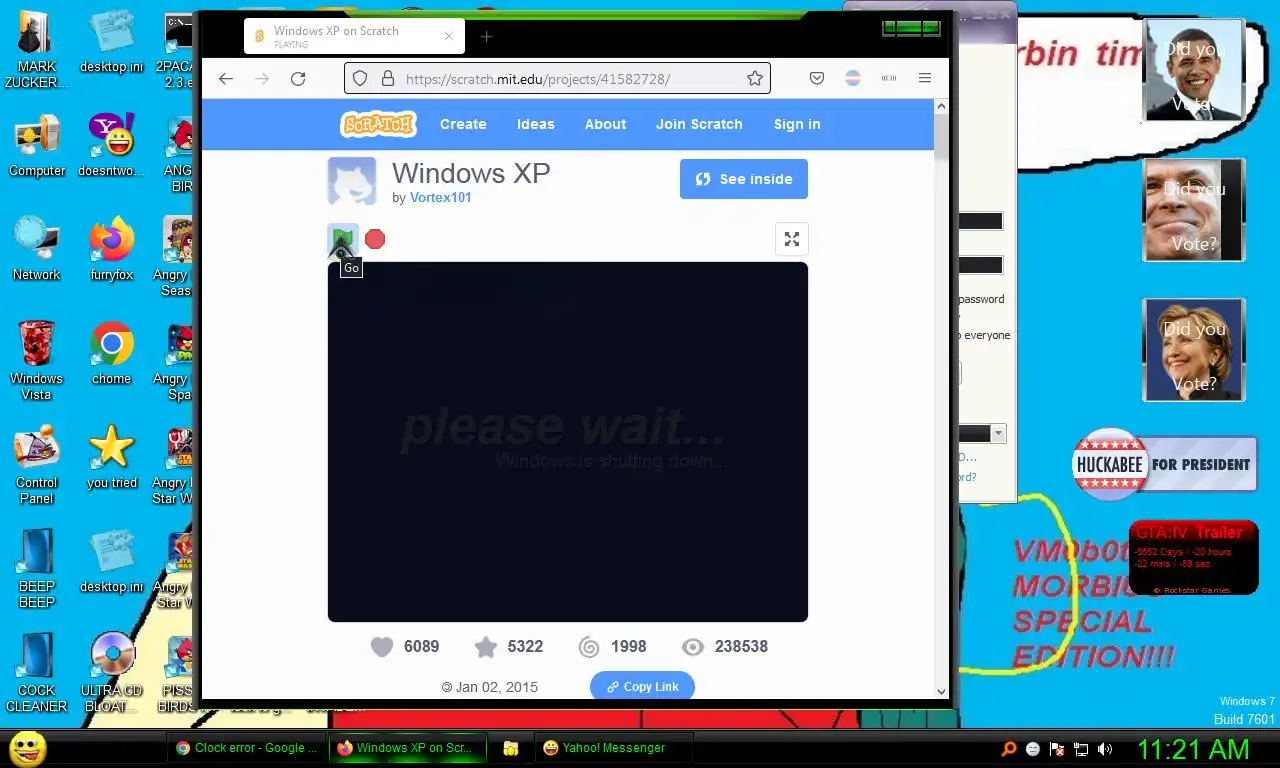
Task: Open the COCK CLEANER desktop icon
Action: (x=37, y=673)
